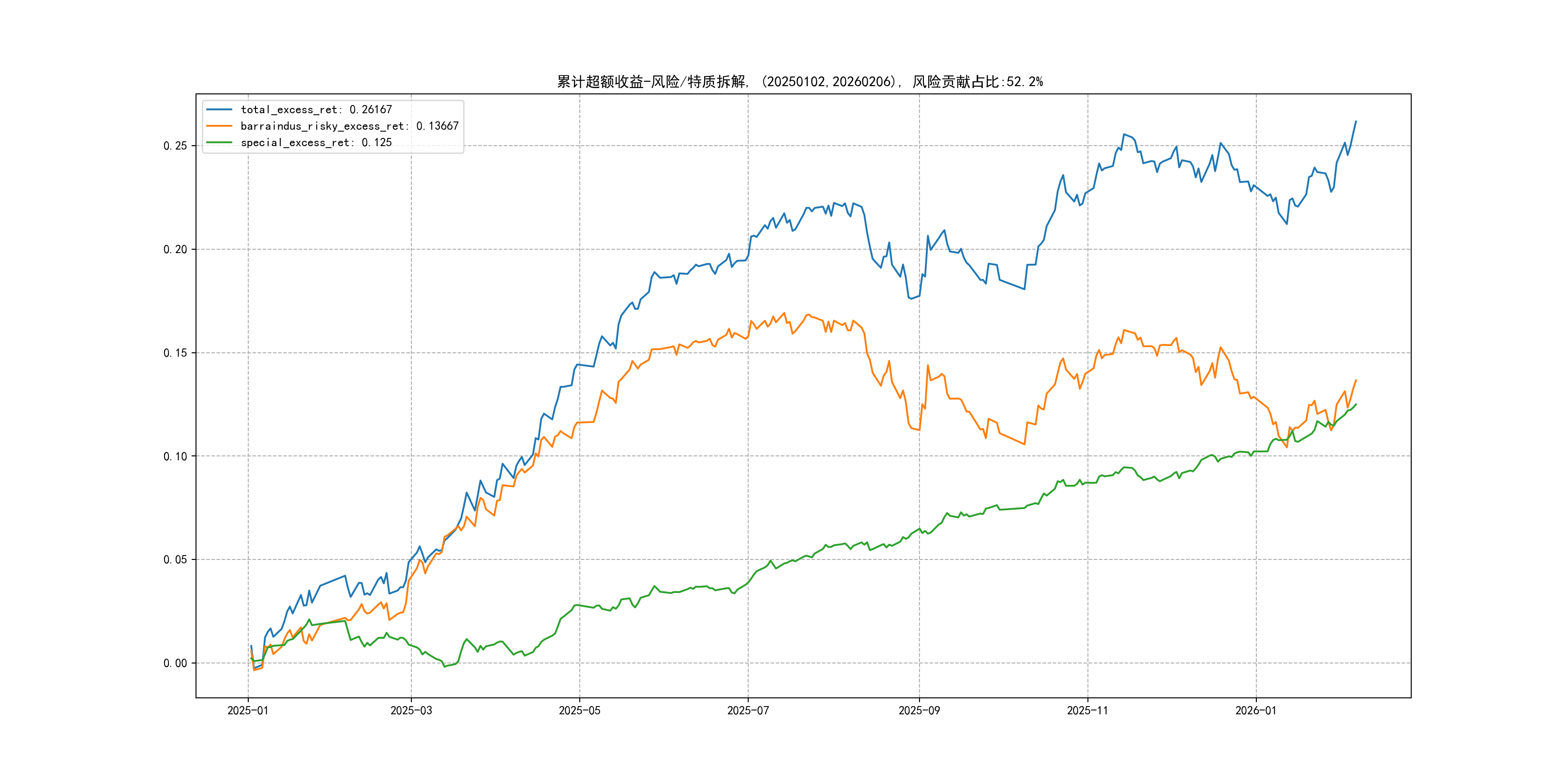Click the 2025-07 x-axis tick label

[748, 710]
